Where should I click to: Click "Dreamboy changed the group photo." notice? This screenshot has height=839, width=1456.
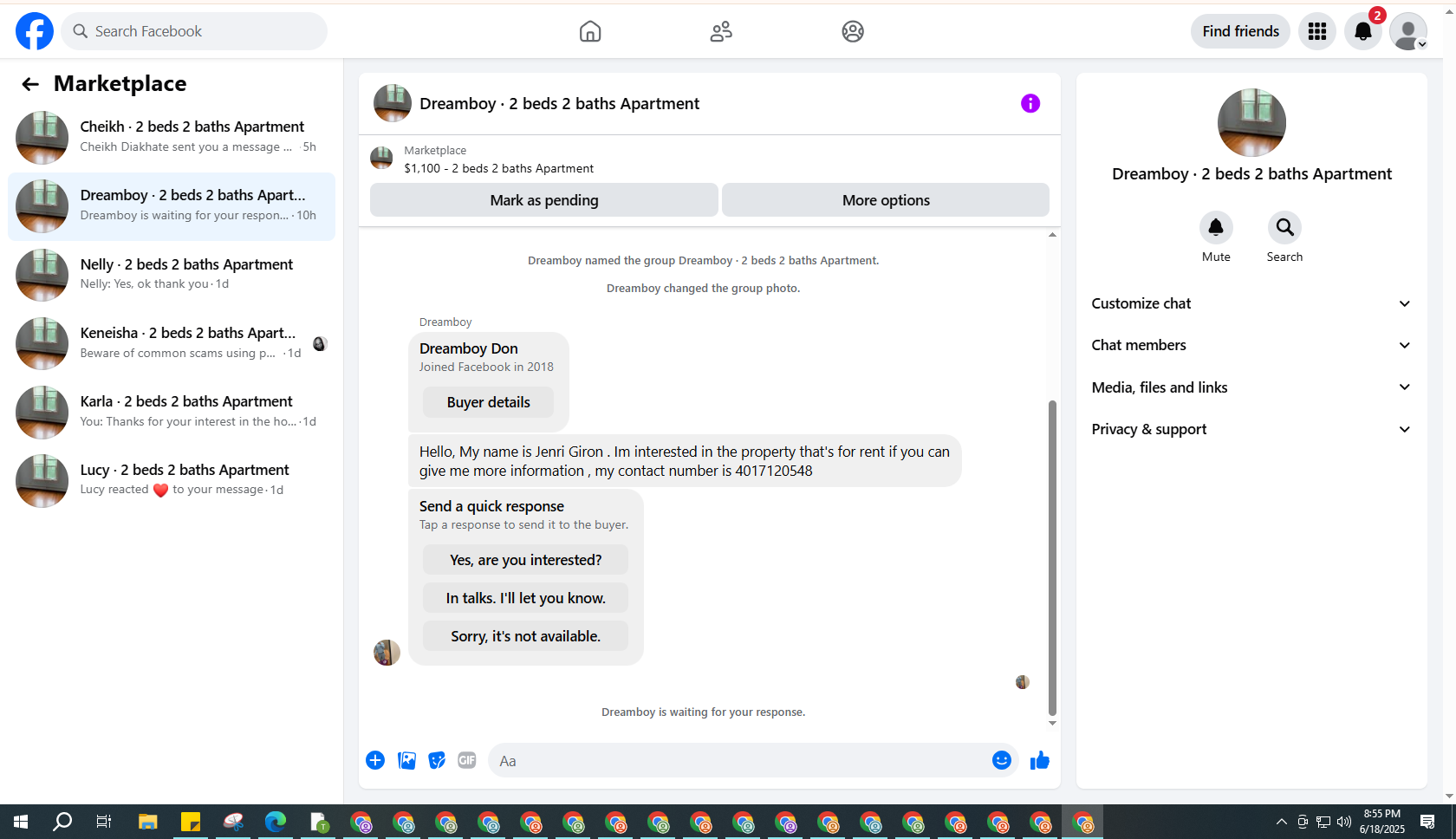[703, 289]
